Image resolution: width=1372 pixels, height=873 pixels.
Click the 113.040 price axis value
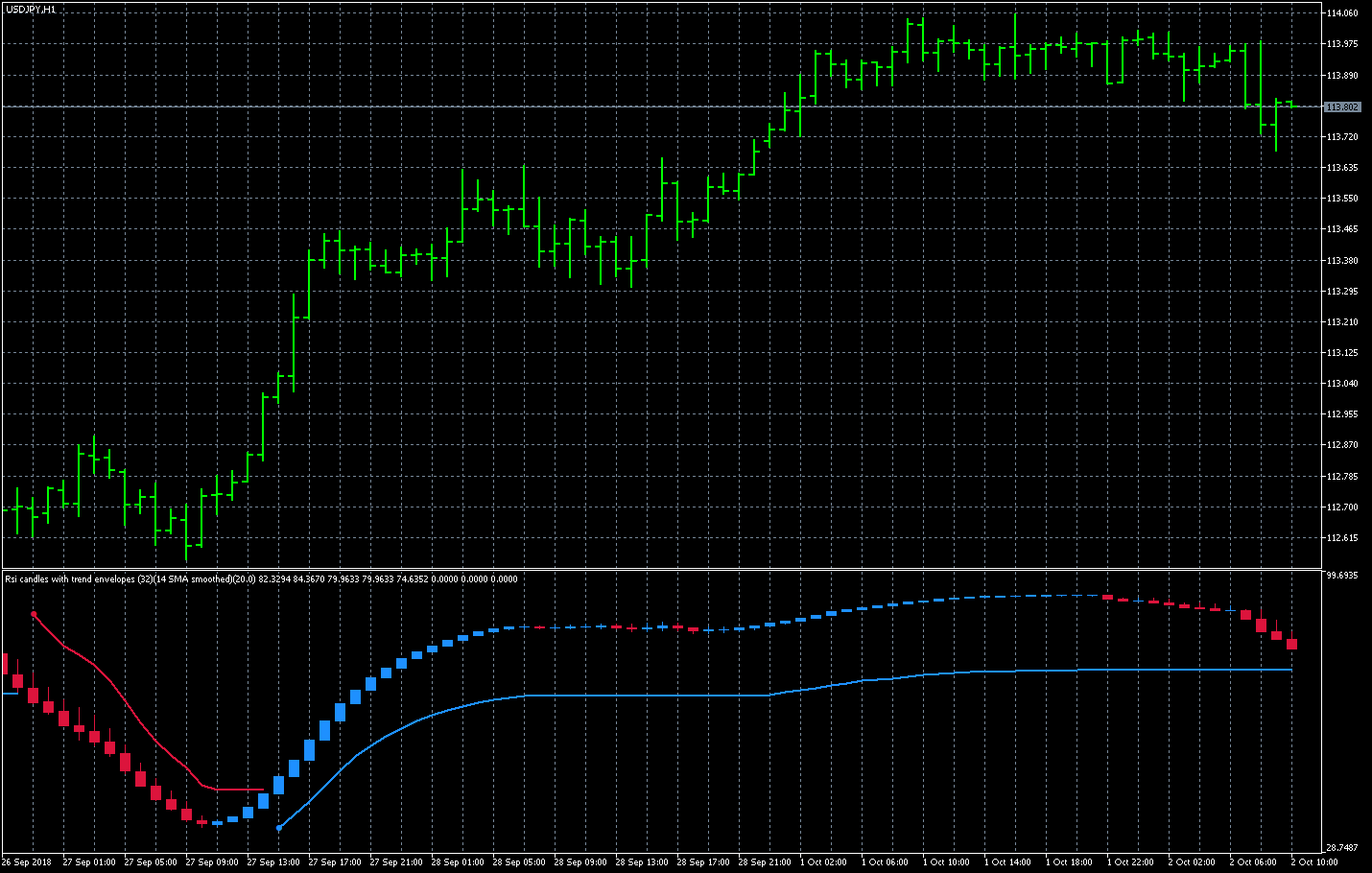[1342, 384]
